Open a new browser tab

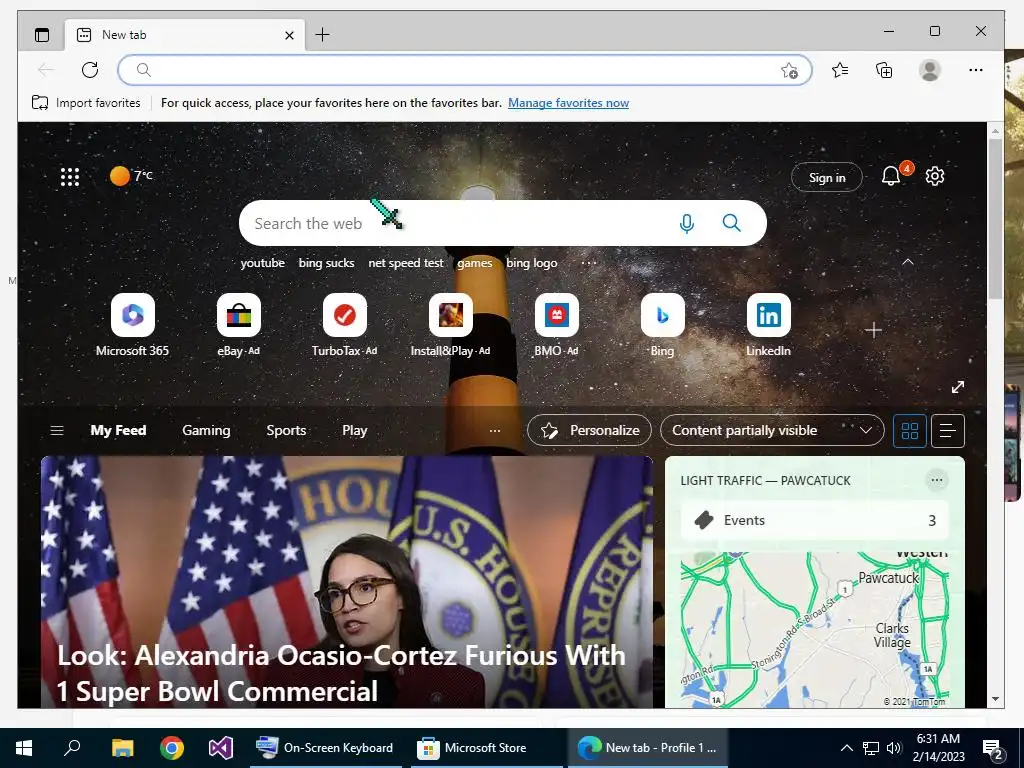(x=323, y=35)
